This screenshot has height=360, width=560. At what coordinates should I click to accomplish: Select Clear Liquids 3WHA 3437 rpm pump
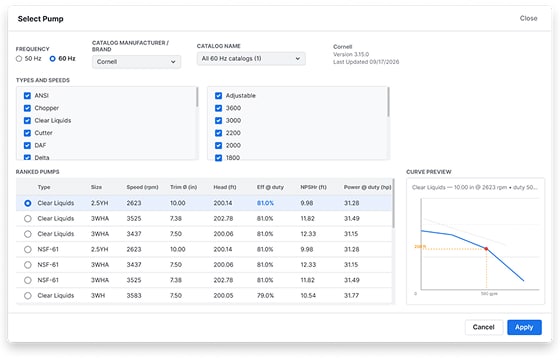28,234
